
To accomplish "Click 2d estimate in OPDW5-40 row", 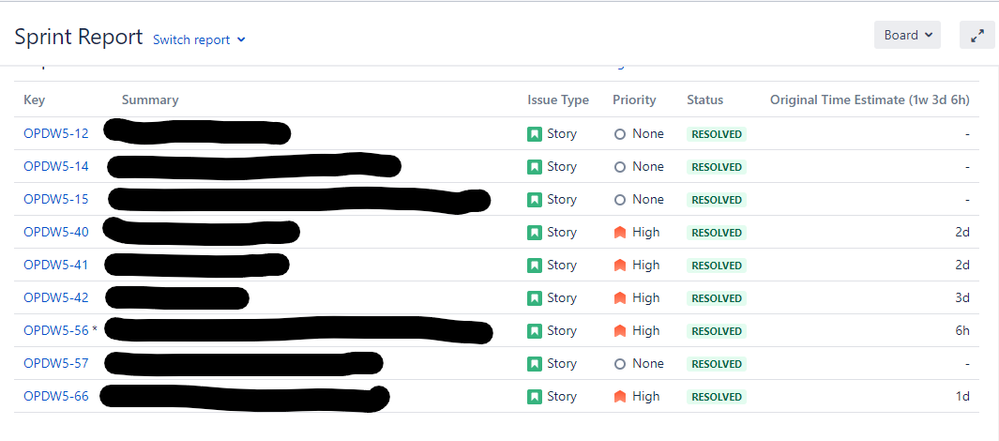I will click(962, 232).
